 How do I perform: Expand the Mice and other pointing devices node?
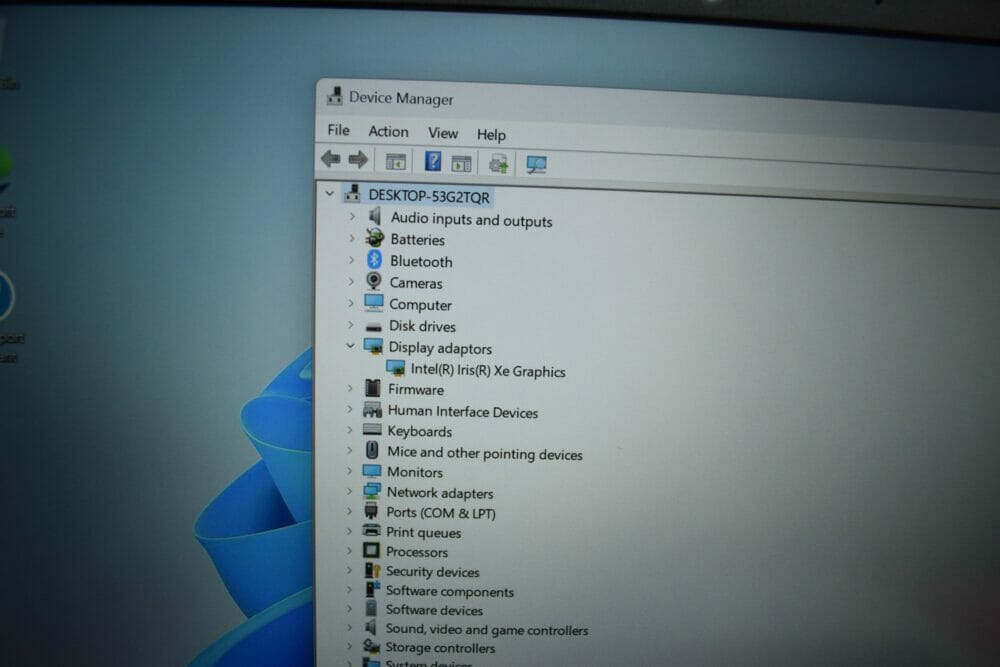349,450
